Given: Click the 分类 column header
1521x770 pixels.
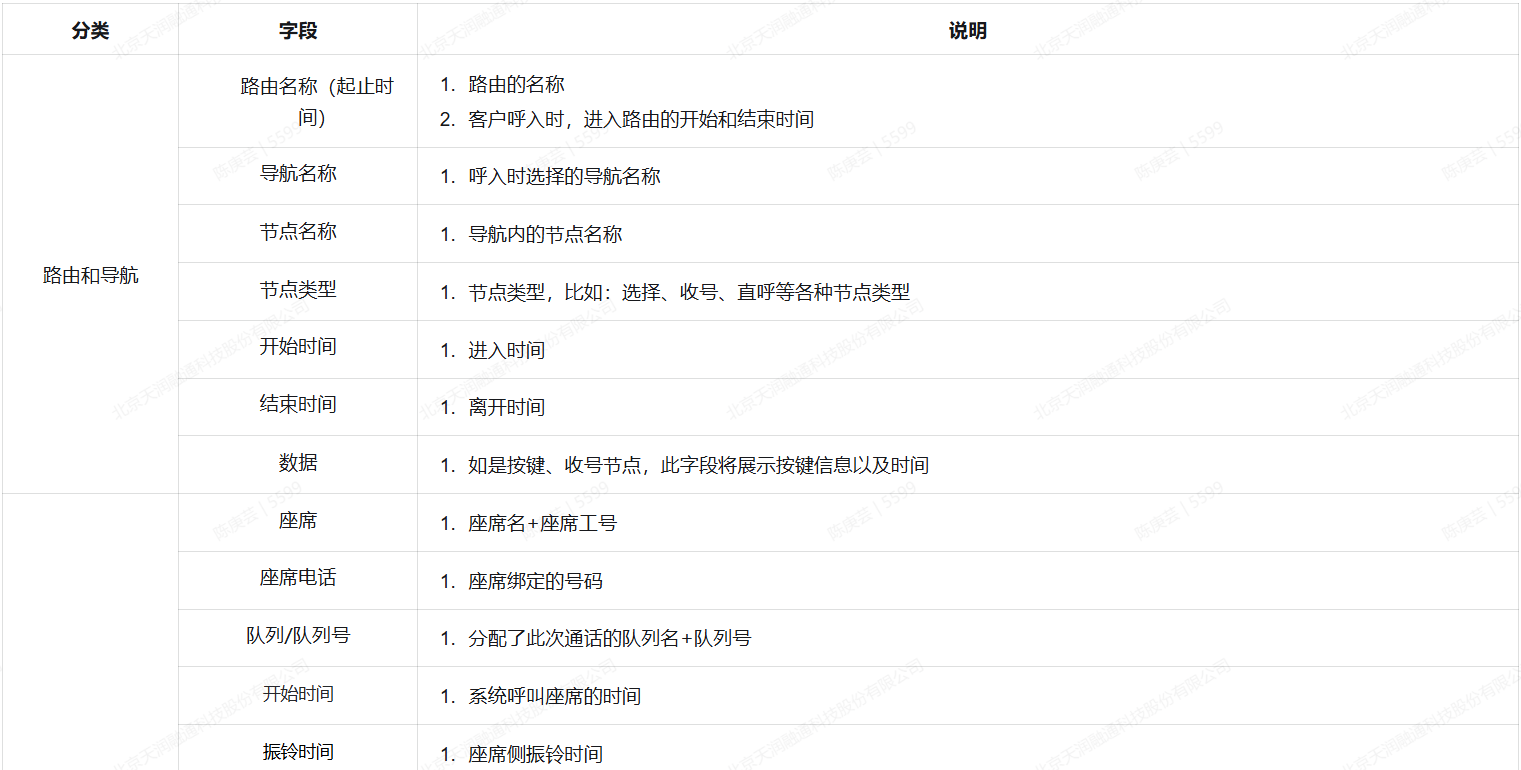Looking at the screenshot, I should pyautogui.click(x=90, y=31).
